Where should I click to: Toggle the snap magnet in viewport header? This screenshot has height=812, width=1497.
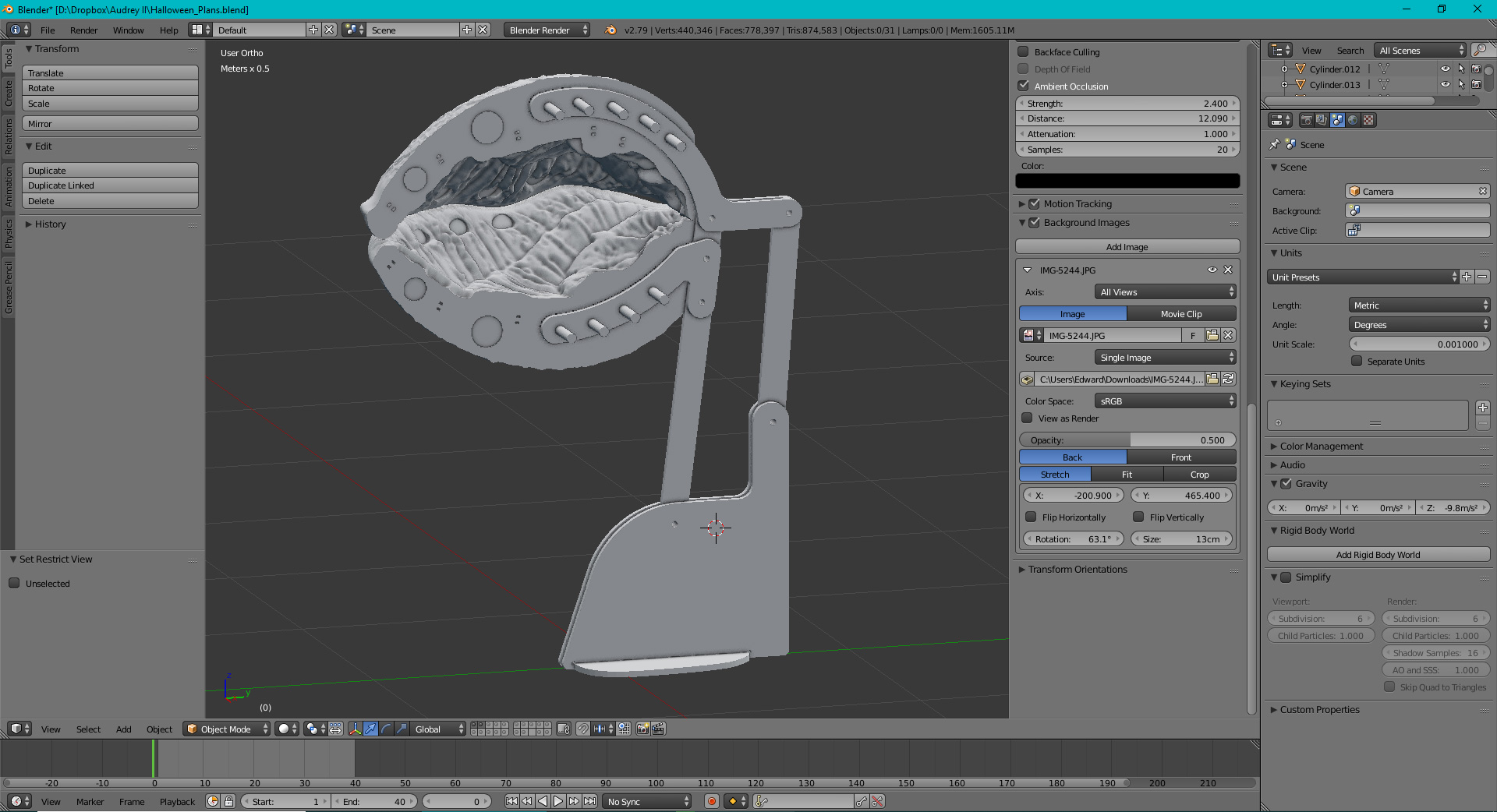coord(582,729)
